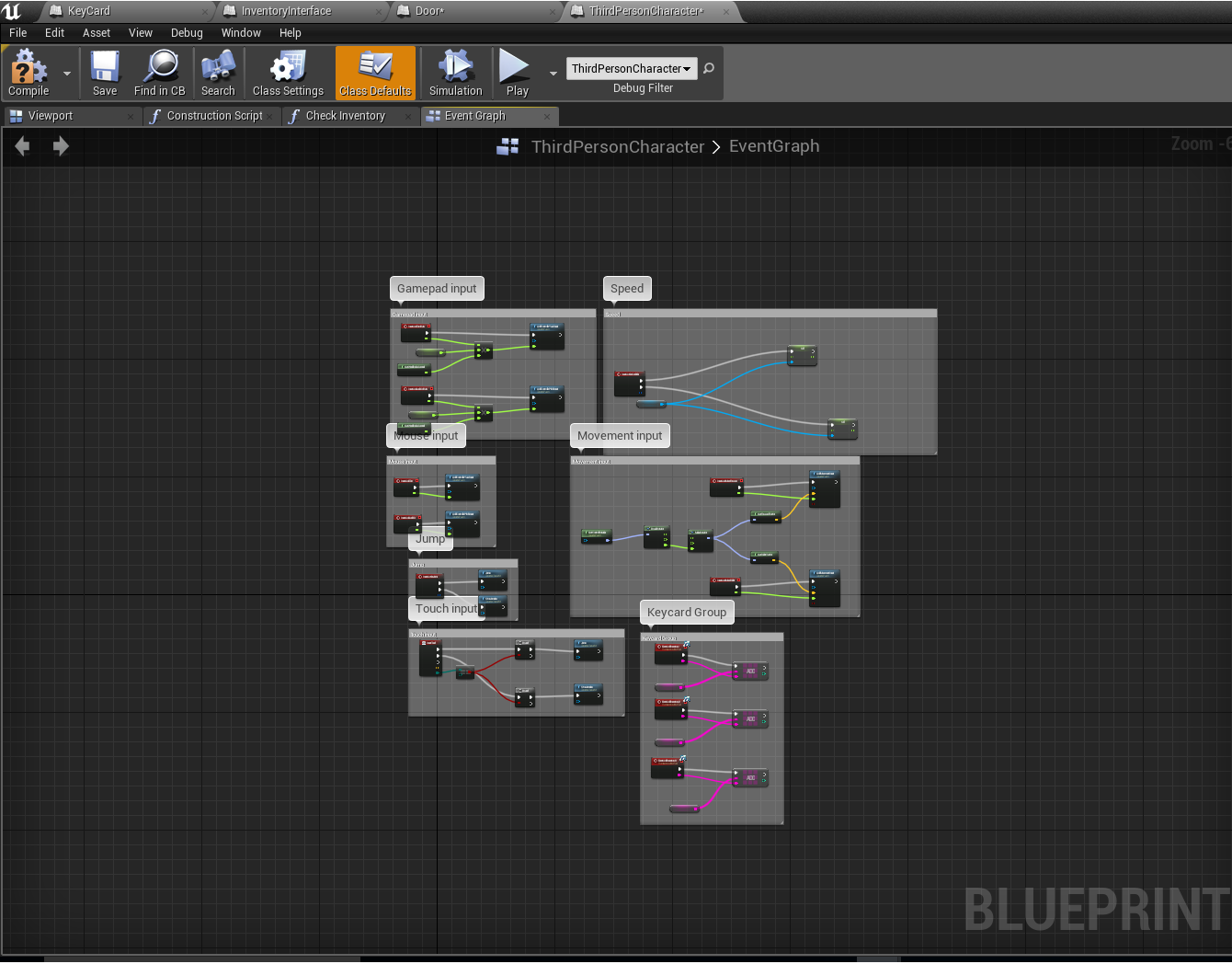Select the Keycard Group comment label

point(687,612)
